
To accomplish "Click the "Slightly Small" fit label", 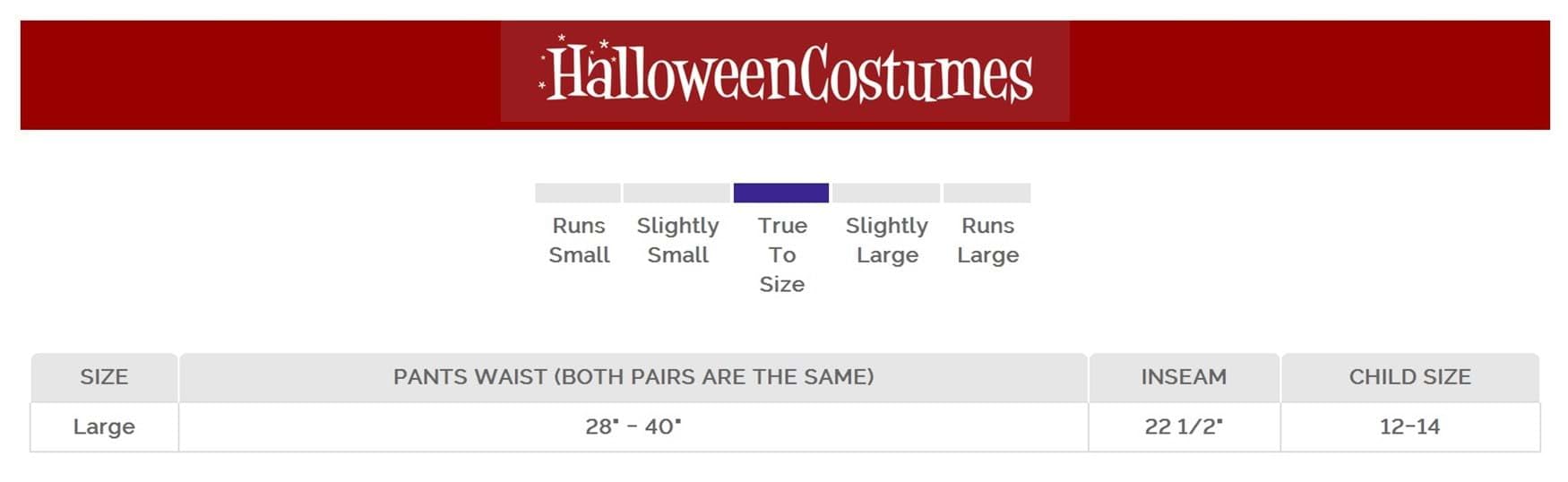I will click(x=677, y=240).
